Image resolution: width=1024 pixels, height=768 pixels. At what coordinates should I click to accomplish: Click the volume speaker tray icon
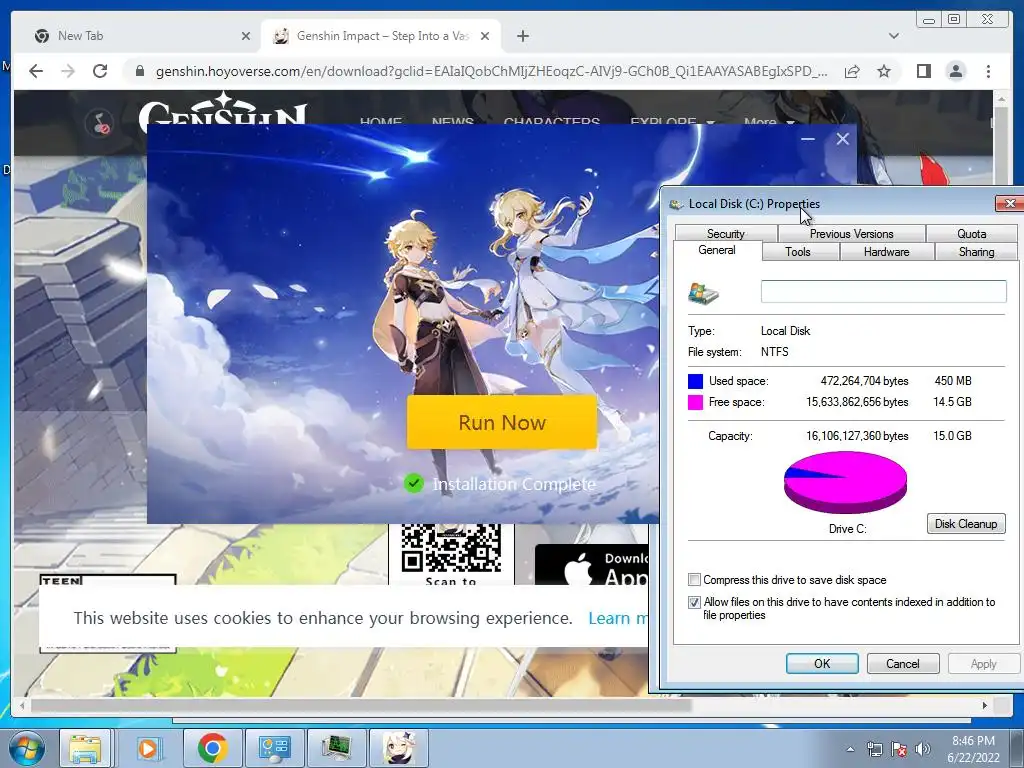pyautogui.click(x=922, y=749)
